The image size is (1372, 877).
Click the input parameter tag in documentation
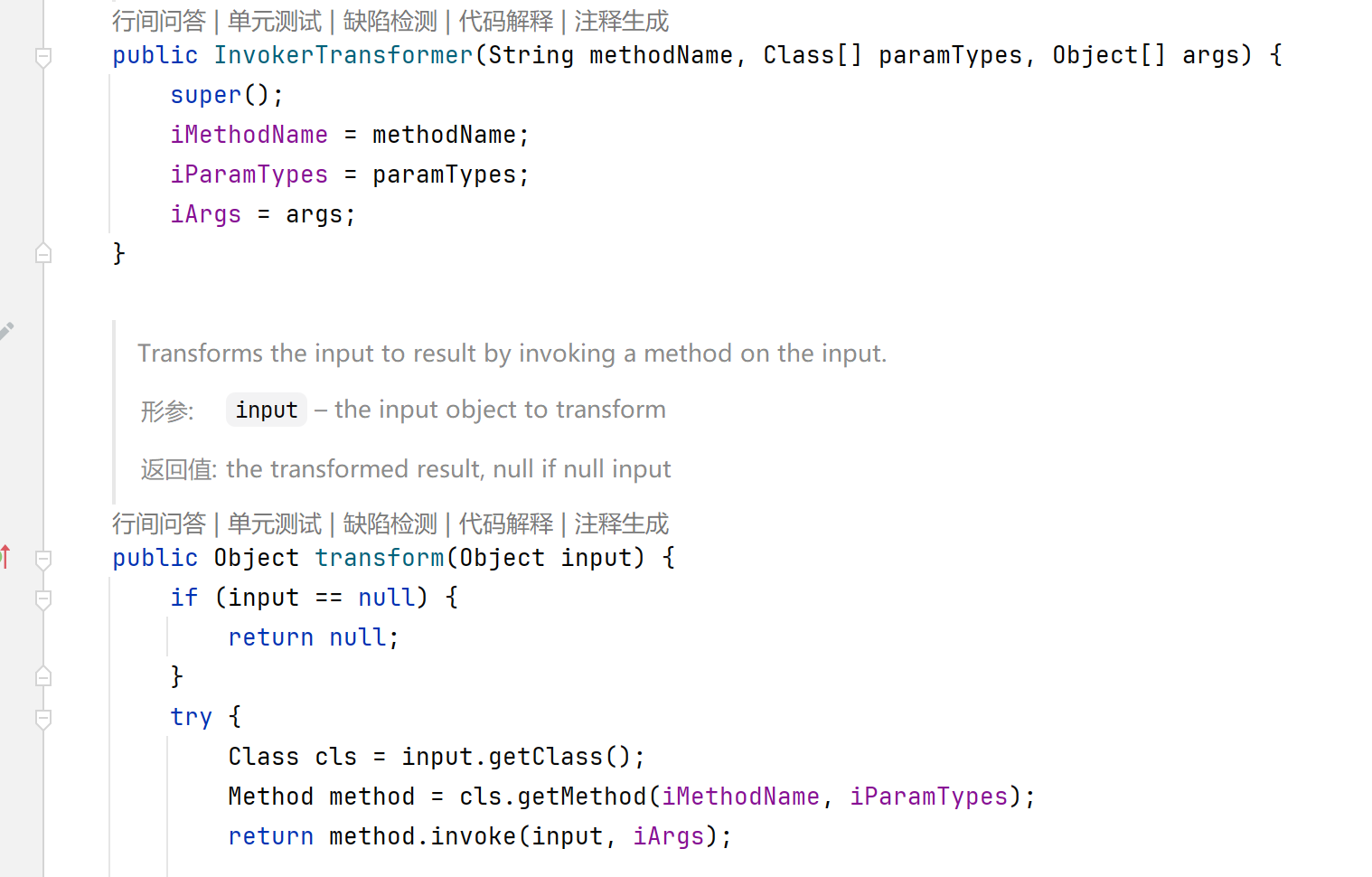[x=267, y=410]
